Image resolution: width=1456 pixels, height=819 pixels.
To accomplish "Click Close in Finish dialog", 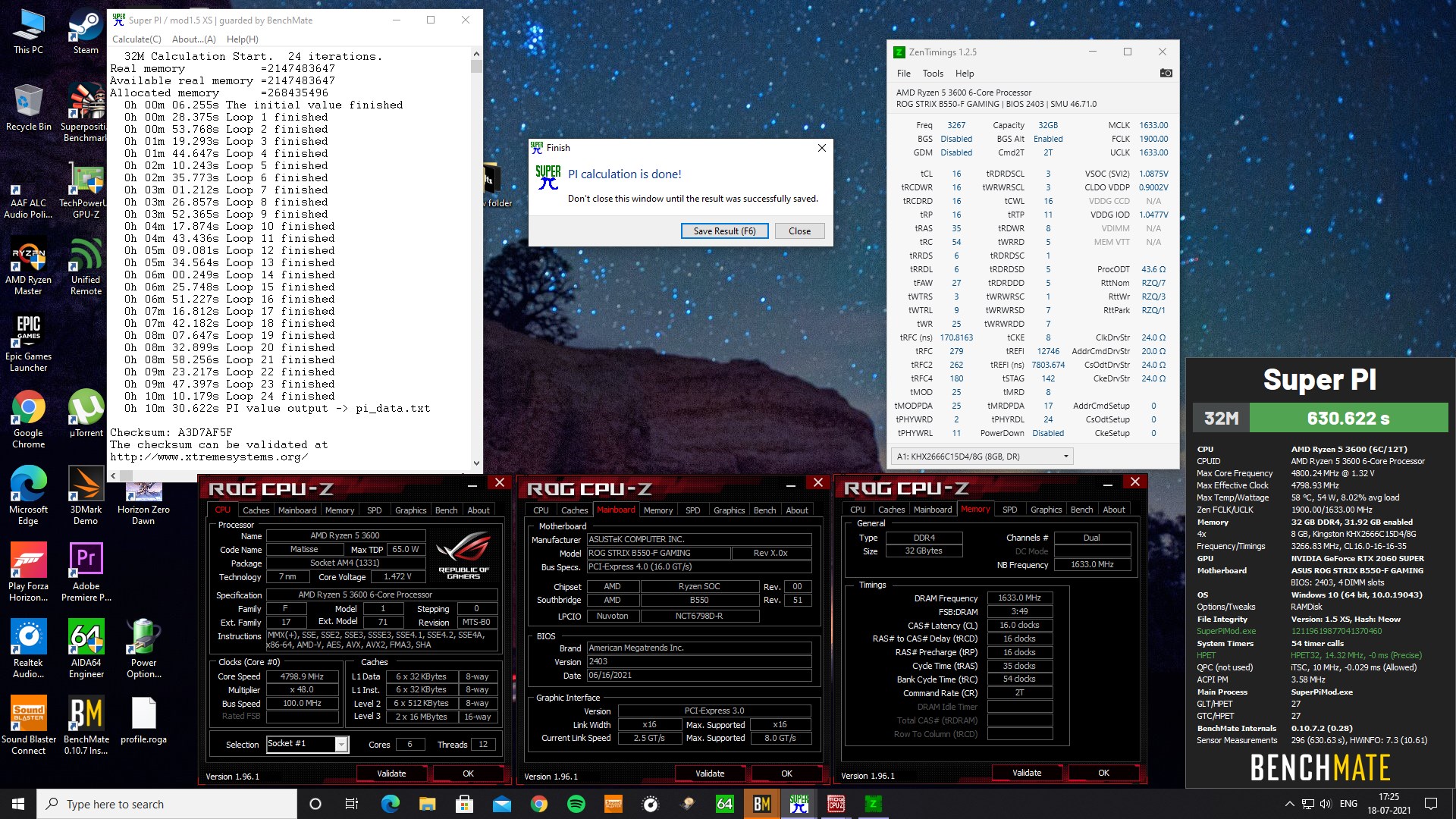I will 799,231.
